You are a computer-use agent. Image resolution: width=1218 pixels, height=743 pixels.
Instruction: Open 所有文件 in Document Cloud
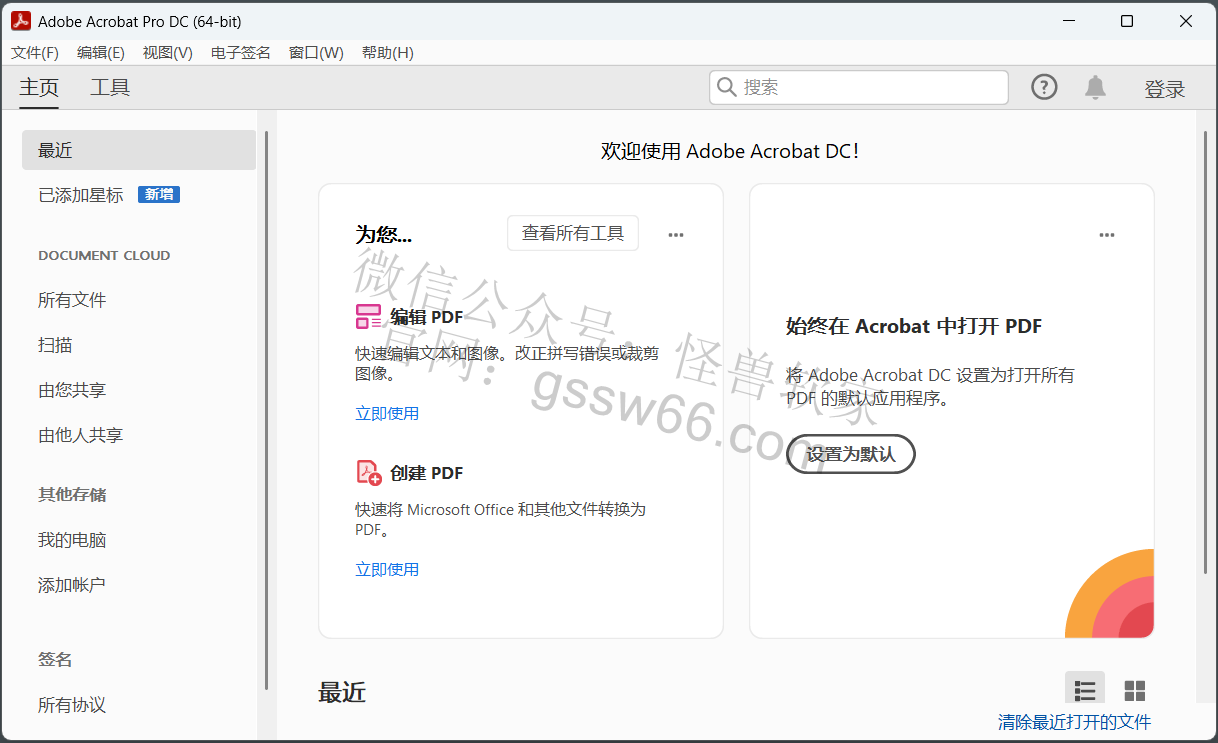[72, 300]
